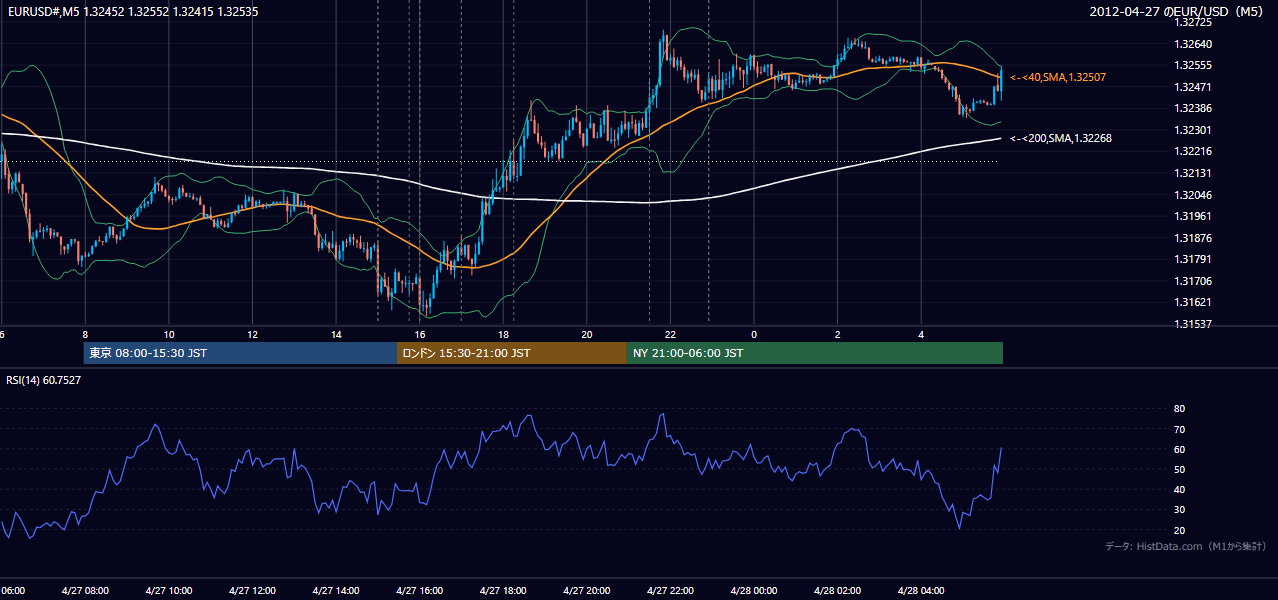Click hour marker 18 under the price chart
The height and width of the screenshot is (600, 1278).
tap(503, 334)
